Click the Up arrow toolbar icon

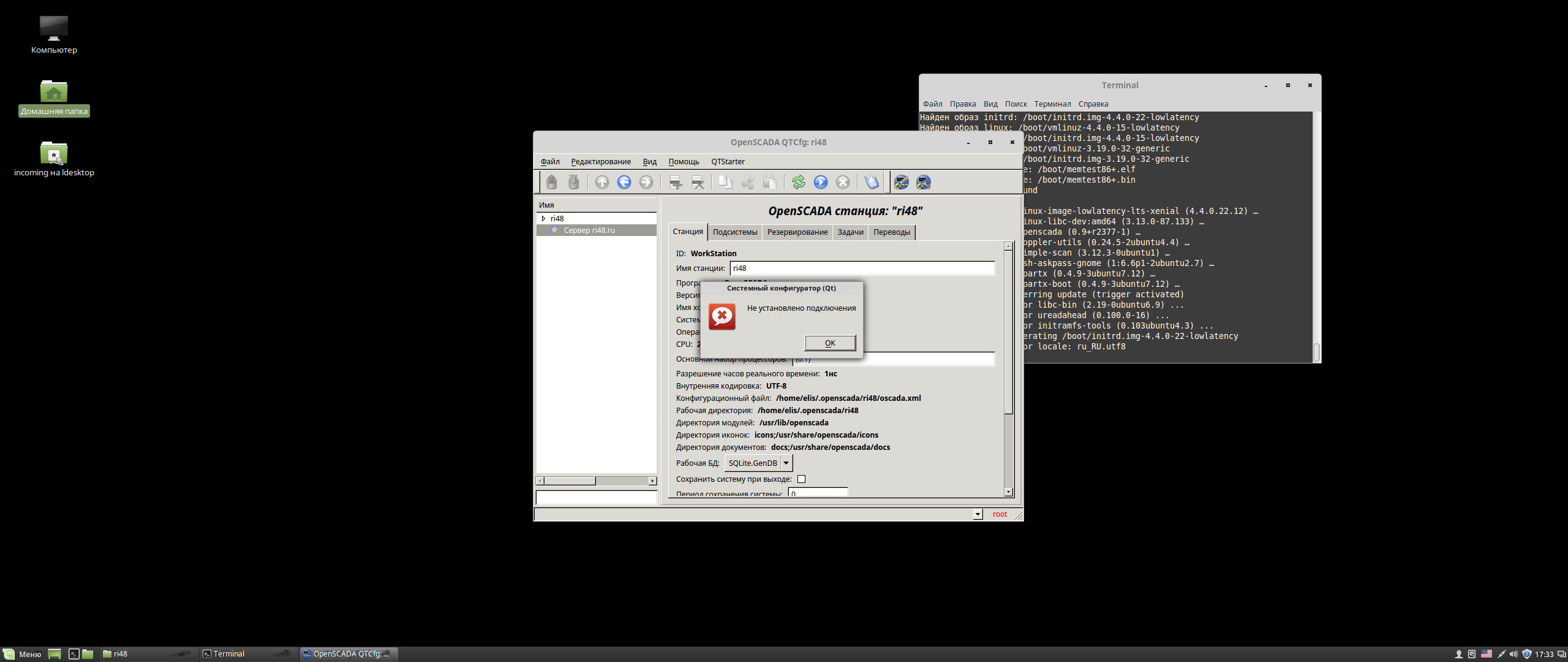point(601,182)
